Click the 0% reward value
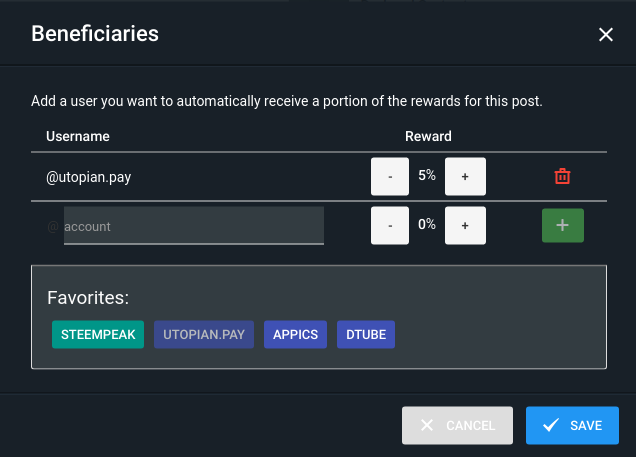 [x=427, y=225]
